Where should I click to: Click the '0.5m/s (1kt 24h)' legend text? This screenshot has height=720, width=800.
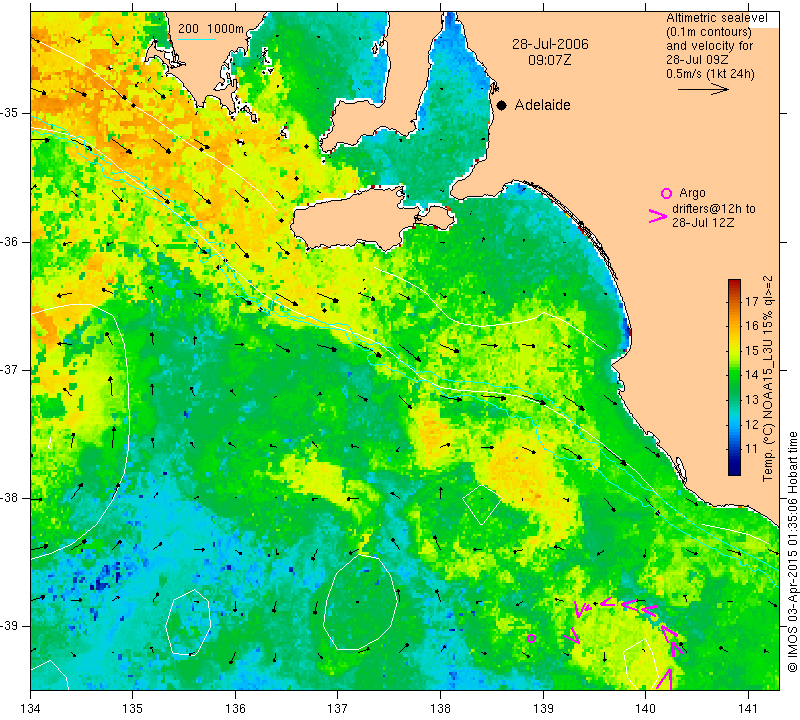(710, 74)
